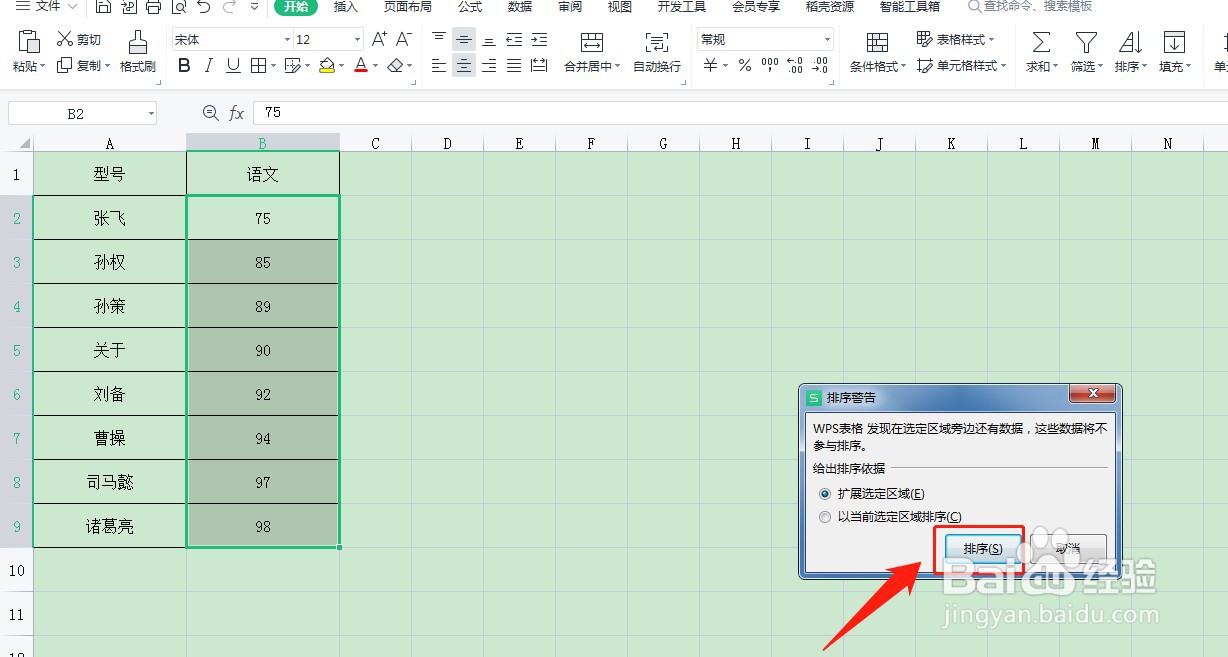Click the increase indent icon

tap(539, 39)
